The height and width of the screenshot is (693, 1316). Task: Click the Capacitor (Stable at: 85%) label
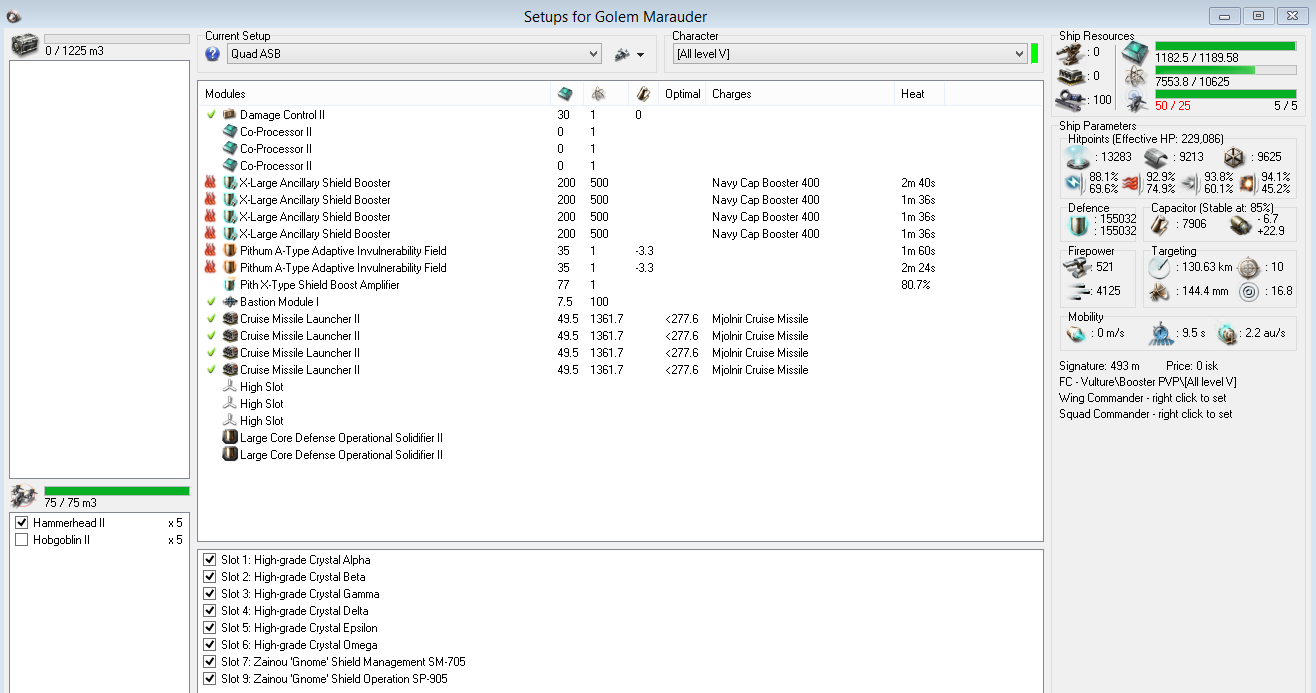coord(1212,208)
